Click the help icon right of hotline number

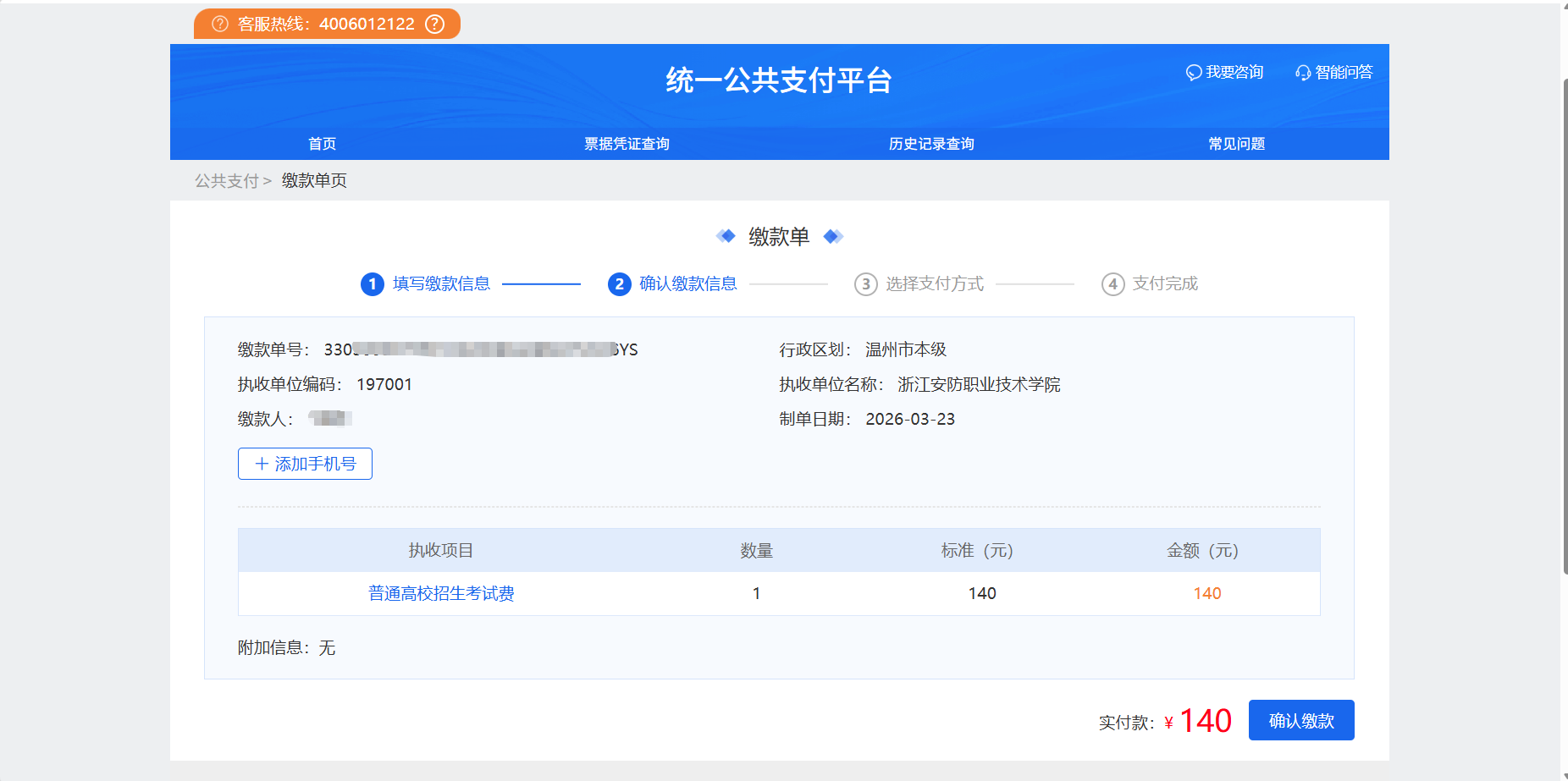click(434, 24)
